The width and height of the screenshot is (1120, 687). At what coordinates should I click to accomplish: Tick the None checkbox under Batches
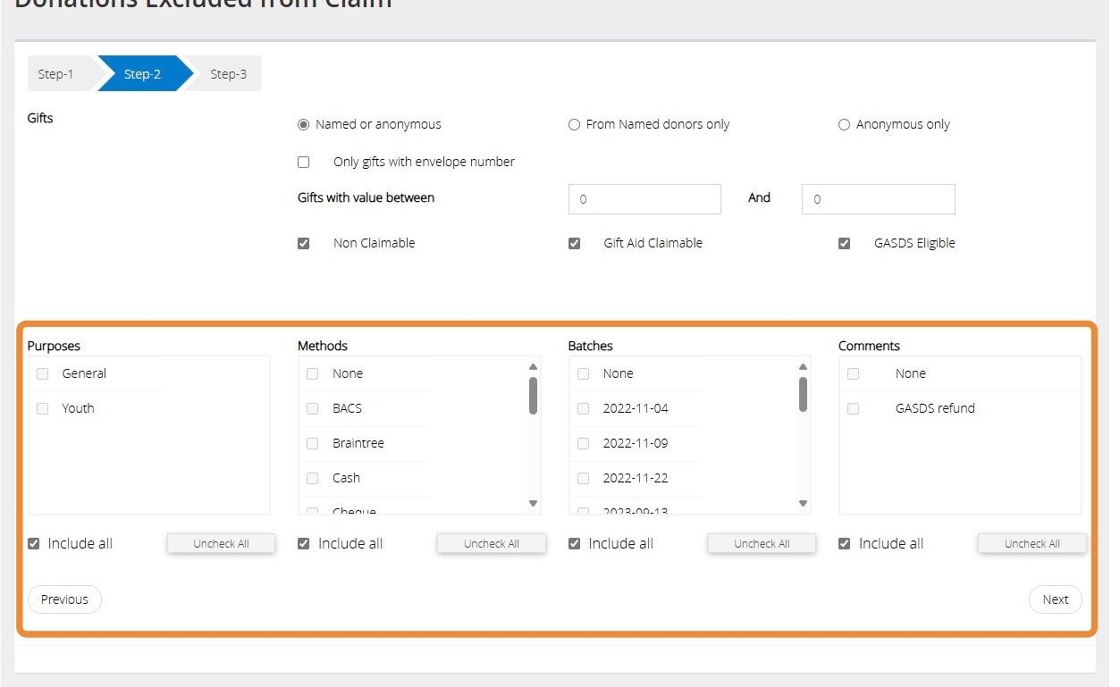pyautogui.click(x=583, y=373)
